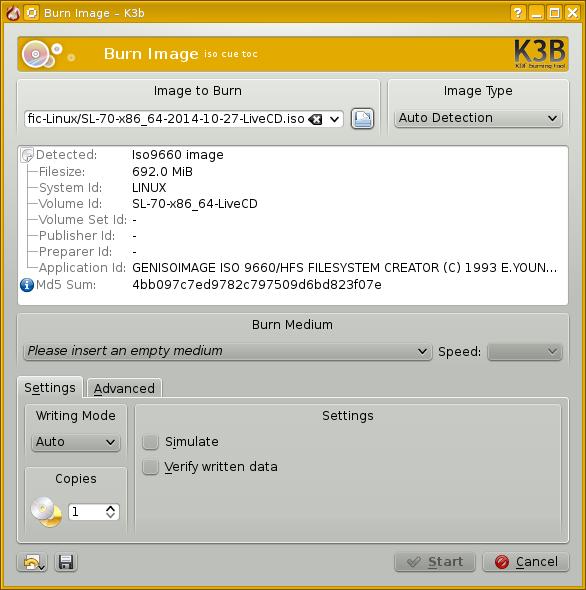Open the Burn Medium dropdown
The image size is (586, 590).
pyautogui.click(x=228, y=351)
